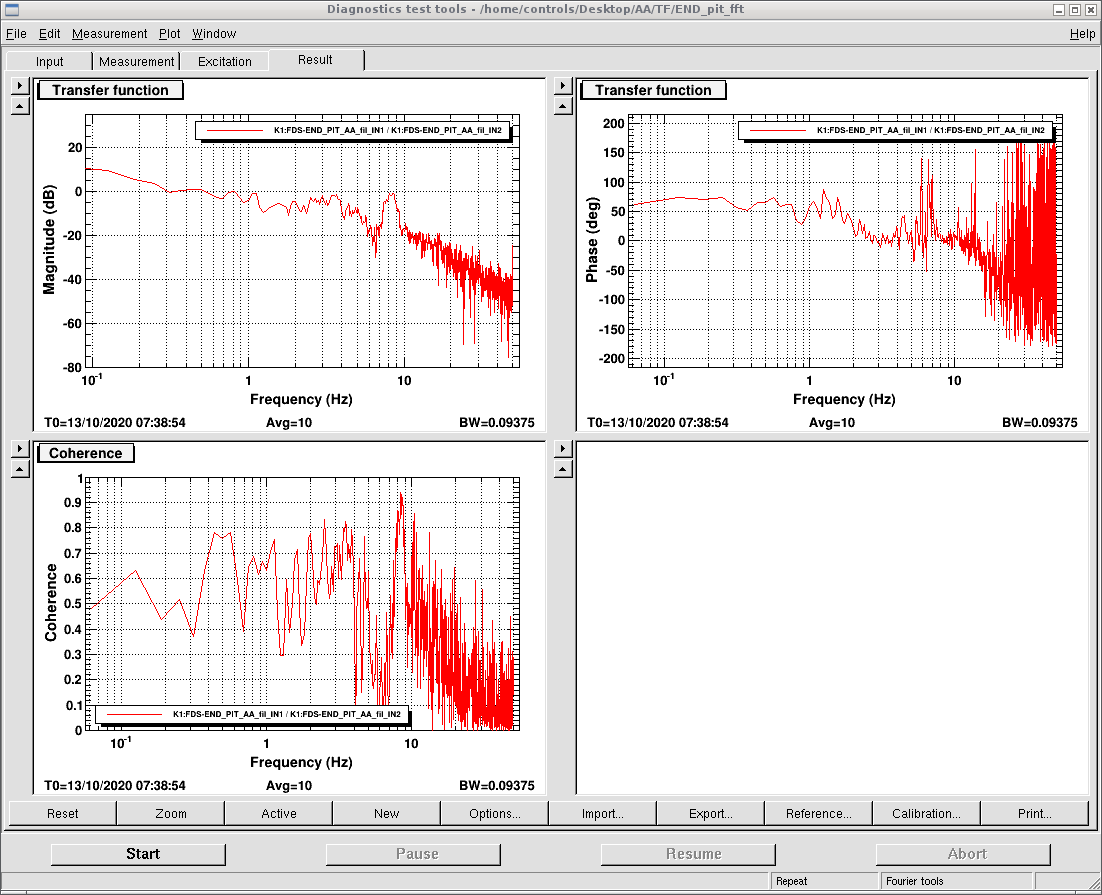Click the Reset plot button

click(63, 813)
